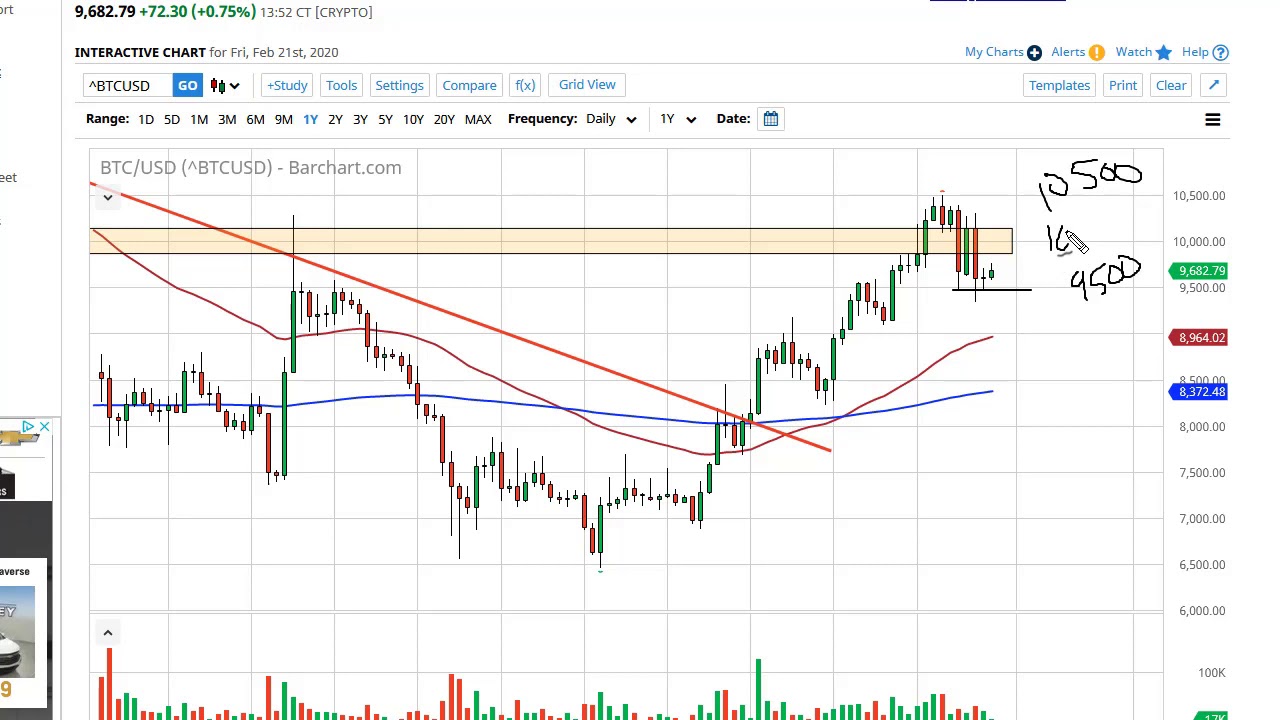Select the MAX range
Screen dimensions: 1280x720
(x=478, y=119)
